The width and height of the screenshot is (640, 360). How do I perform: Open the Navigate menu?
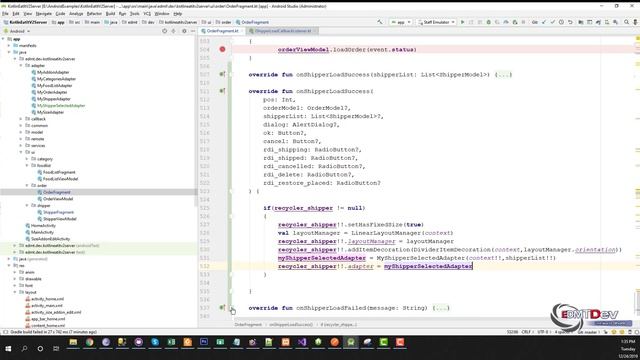(x=44, y=13)
